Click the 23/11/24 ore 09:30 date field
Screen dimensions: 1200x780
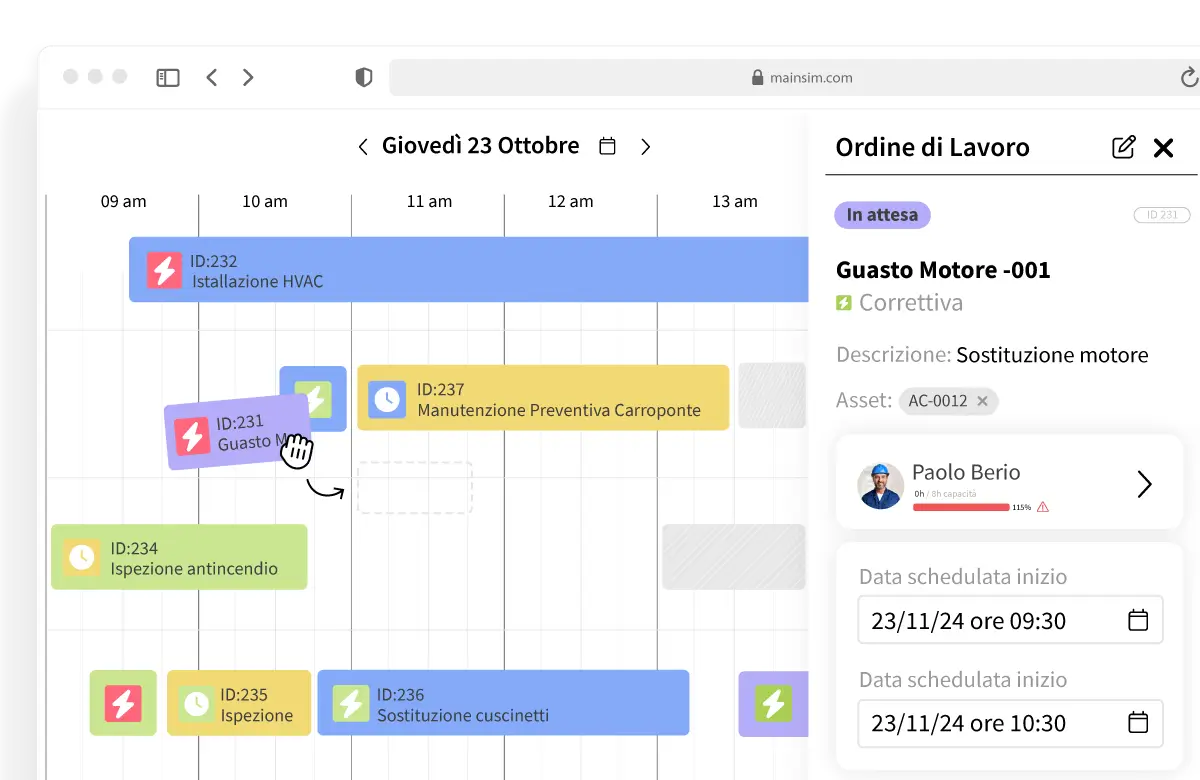(1010, 620)
